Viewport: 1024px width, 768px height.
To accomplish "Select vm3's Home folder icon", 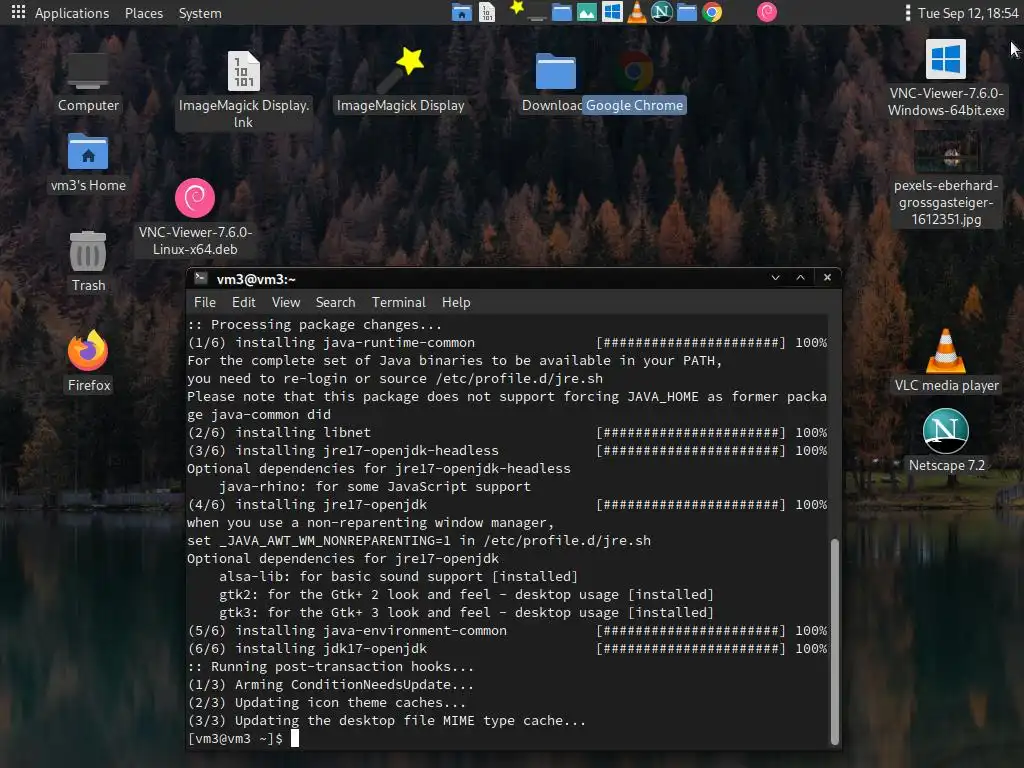I will [x=88, y=163].
